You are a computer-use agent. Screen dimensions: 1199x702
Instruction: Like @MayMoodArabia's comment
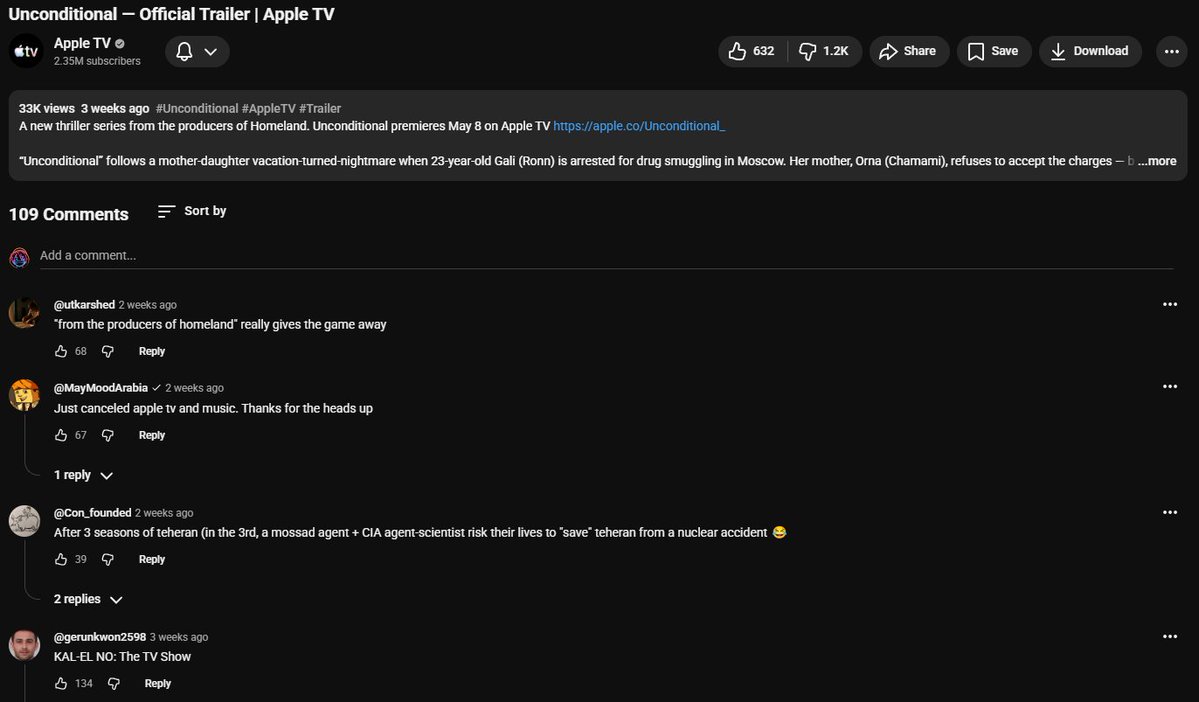click(61, 436)
